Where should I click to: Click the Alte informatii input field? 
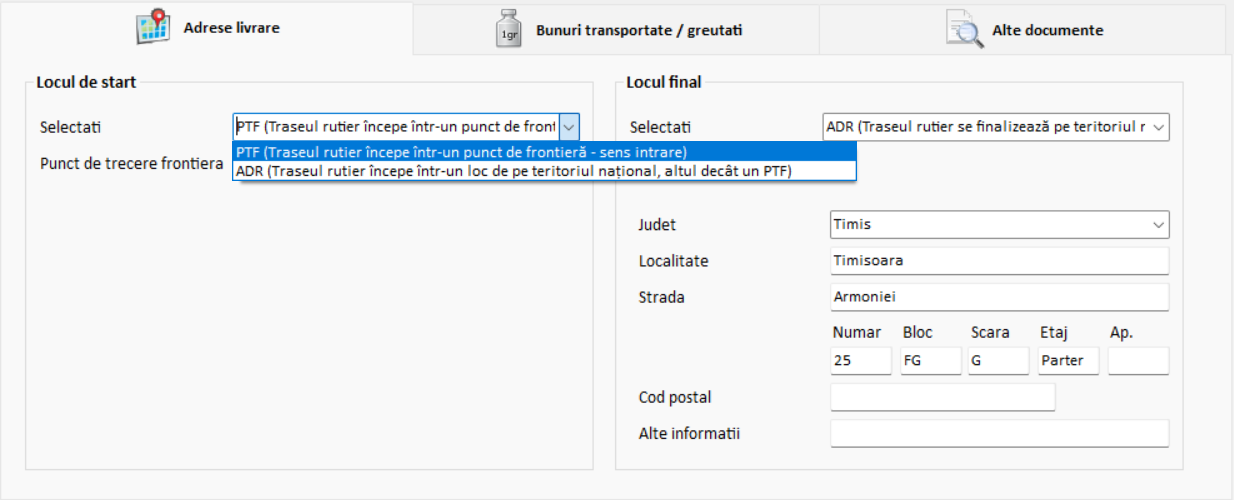1000,433
